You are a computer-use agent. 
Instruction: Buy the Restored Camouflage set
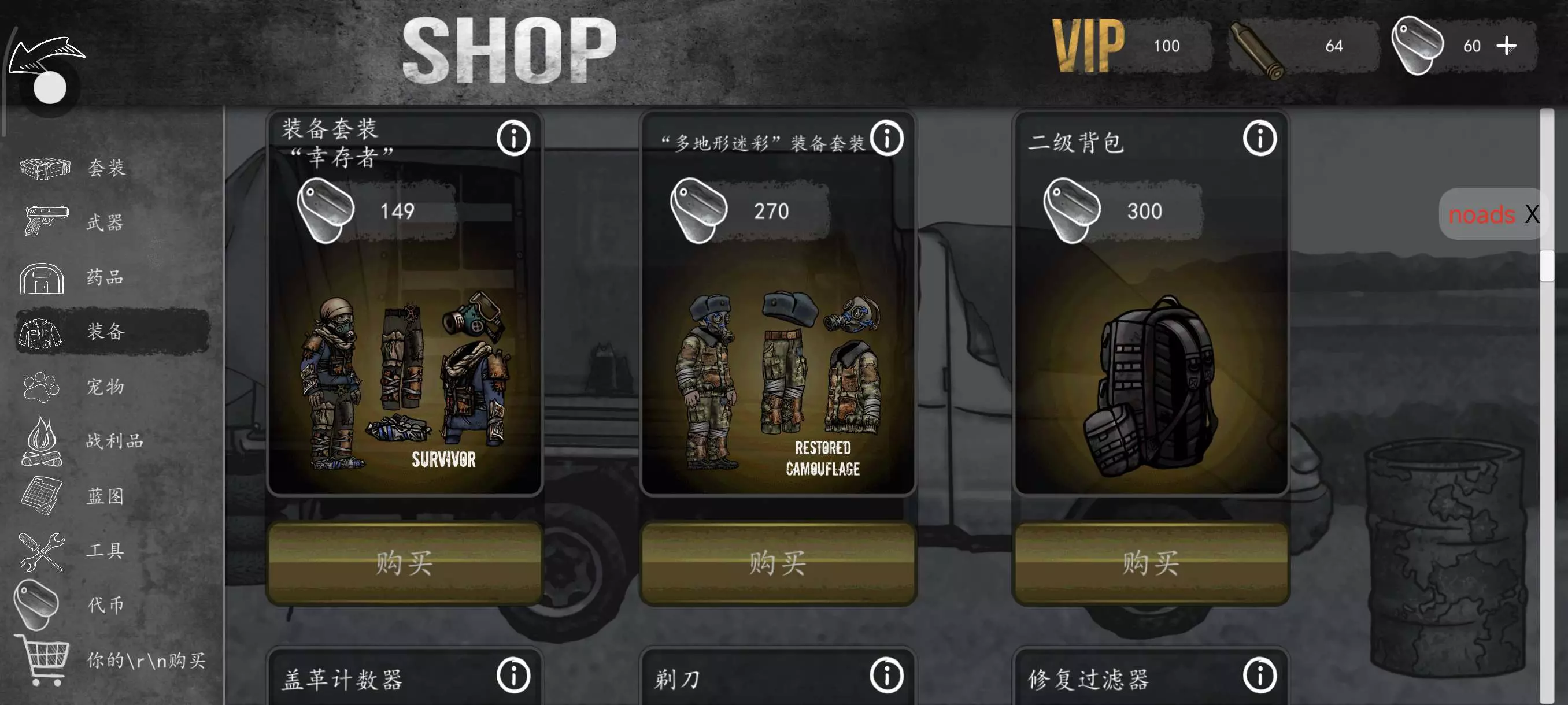pos(778,563)
